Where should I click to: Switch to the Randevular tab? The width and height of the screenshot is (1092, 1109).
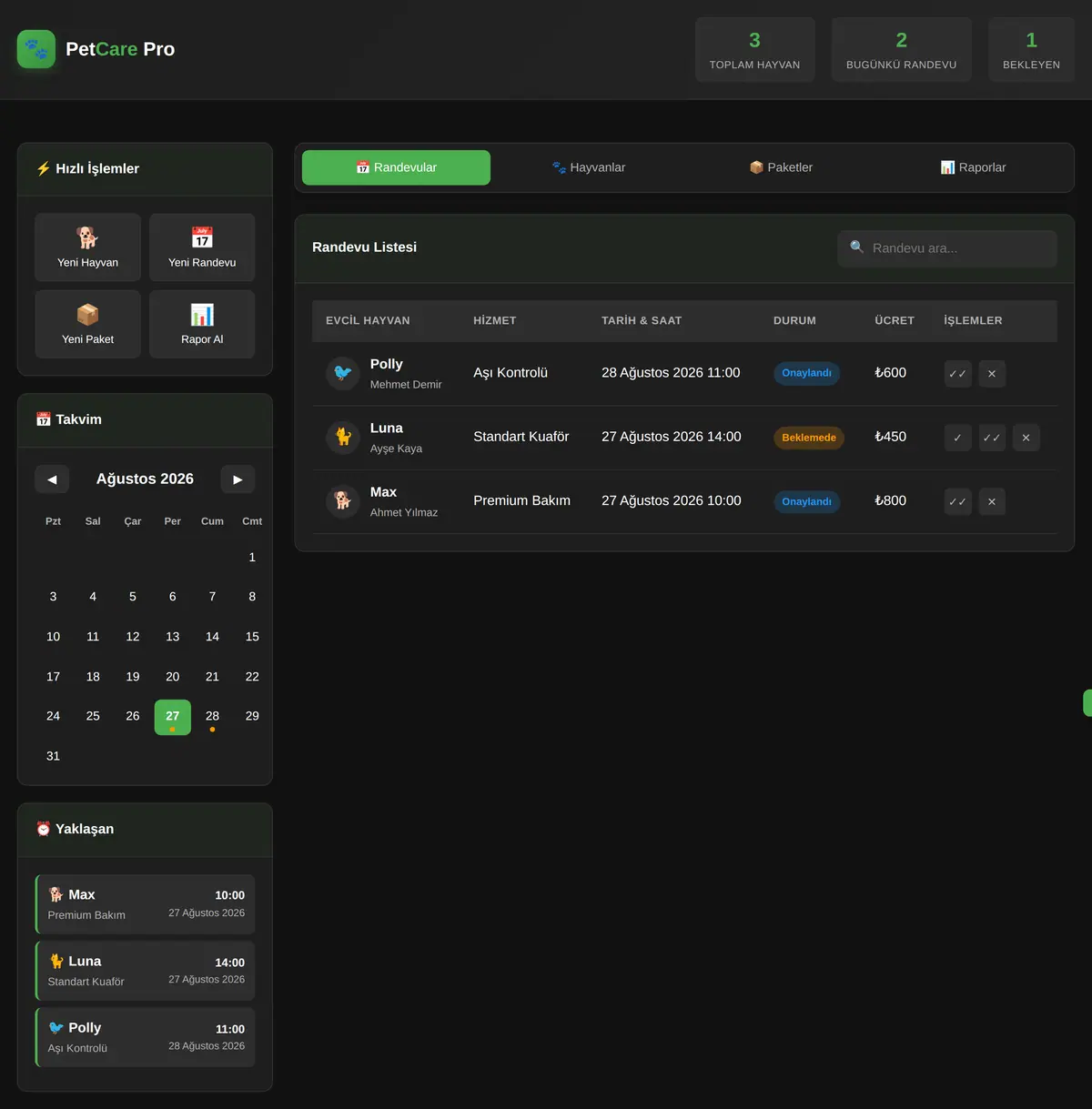coord(396,167)
